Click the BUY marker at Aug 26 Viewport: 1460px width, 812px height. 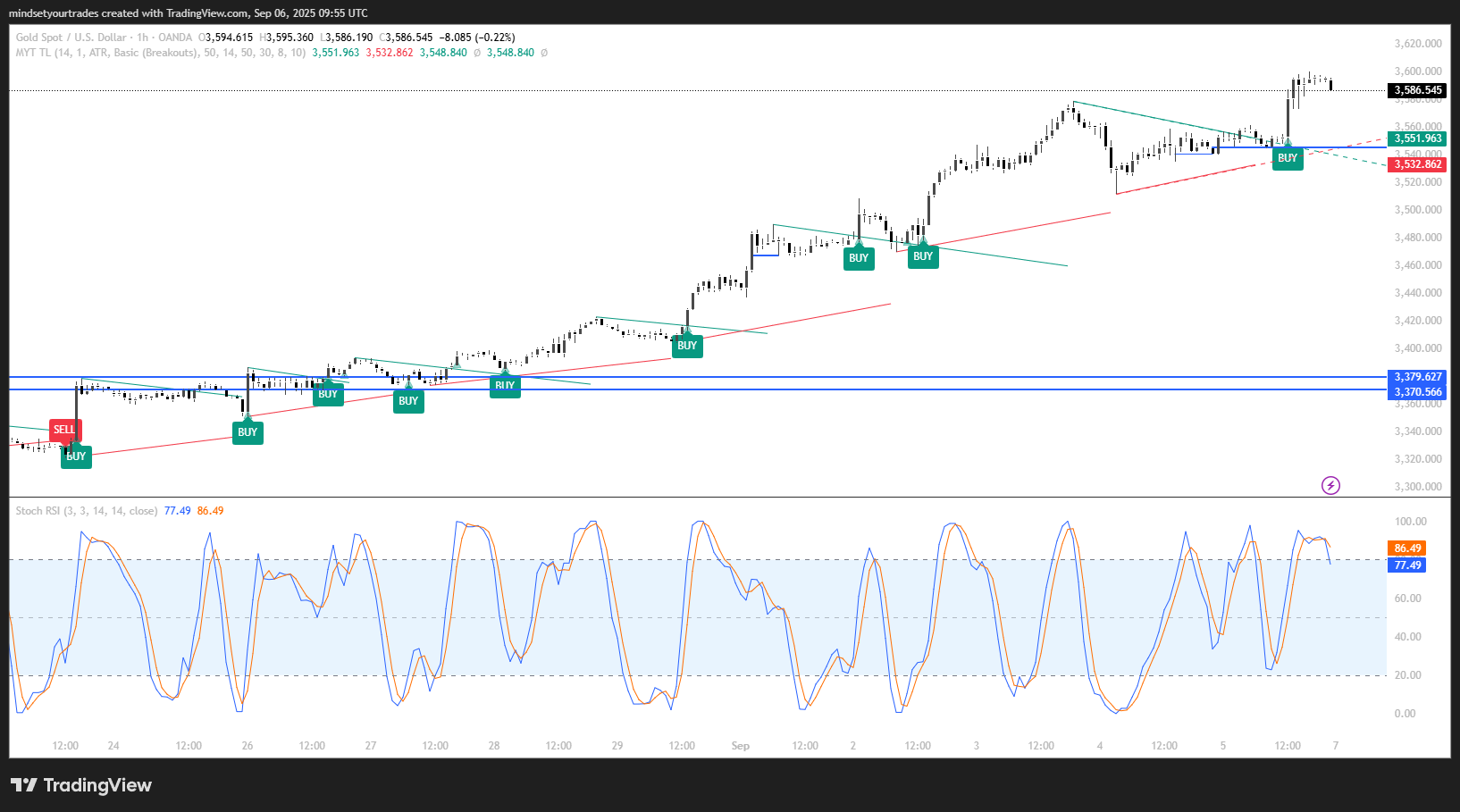point(248,432)
